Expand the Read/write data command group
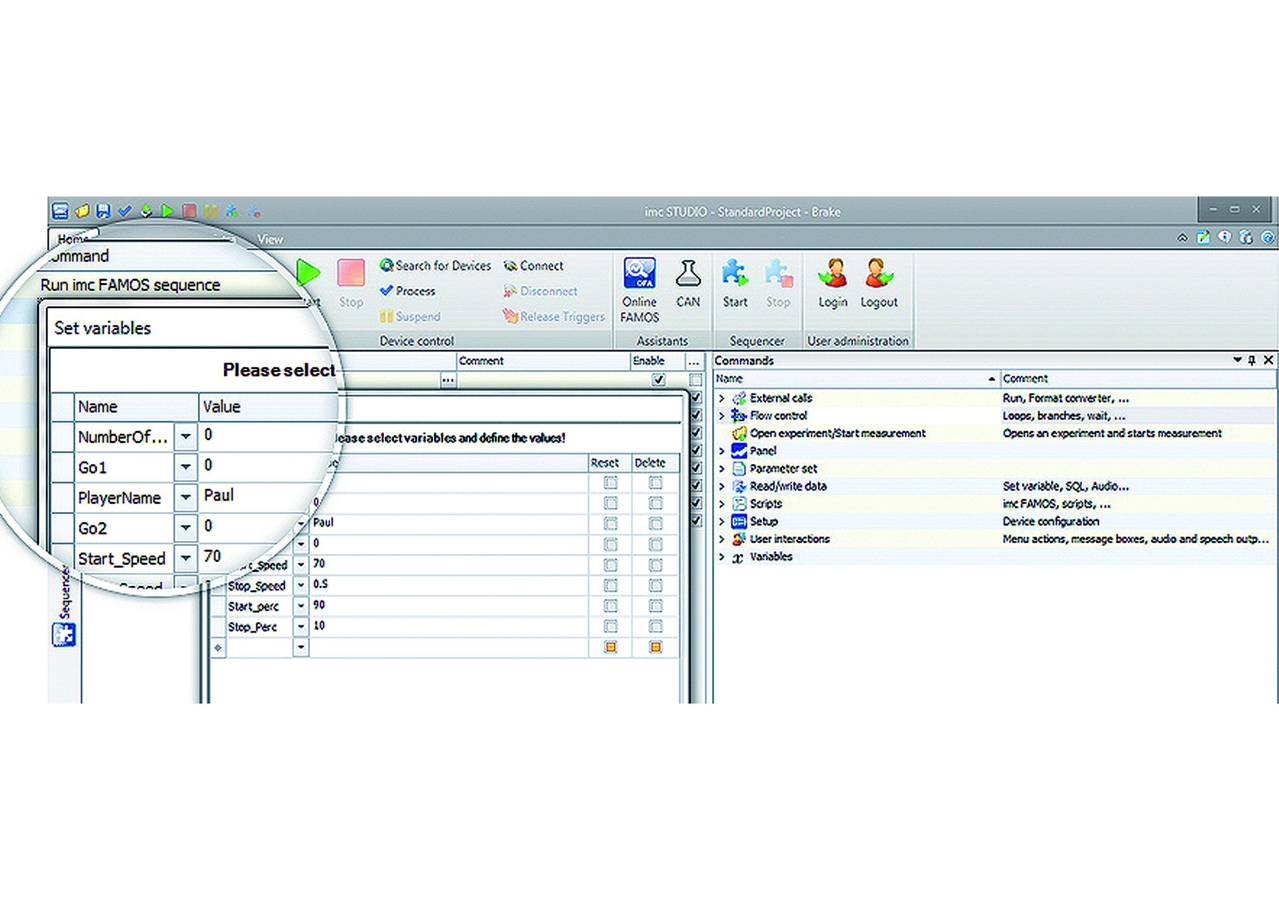 click(x=722, y=486)
